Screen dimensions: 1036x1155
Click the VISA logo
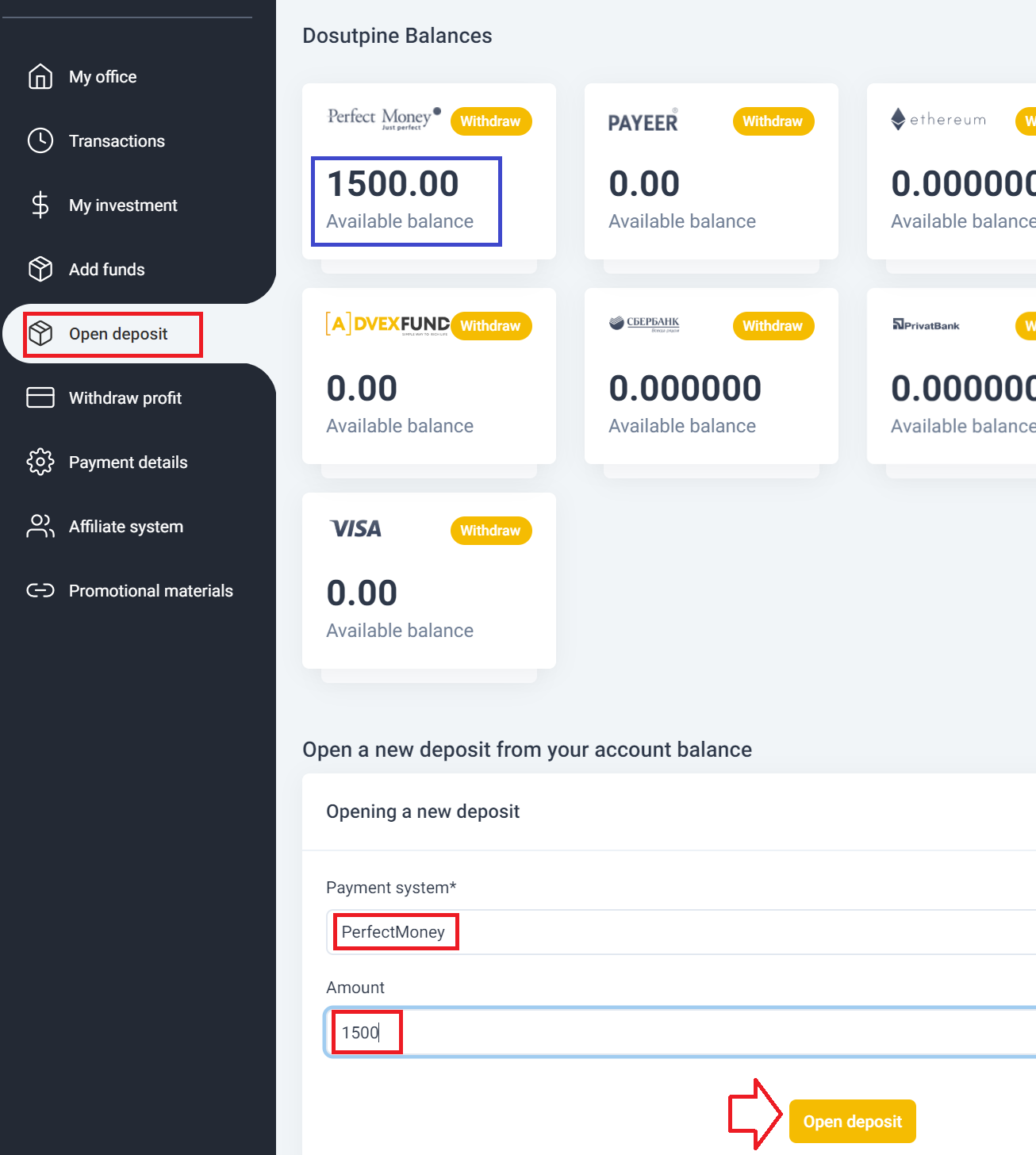coord(355,529)
